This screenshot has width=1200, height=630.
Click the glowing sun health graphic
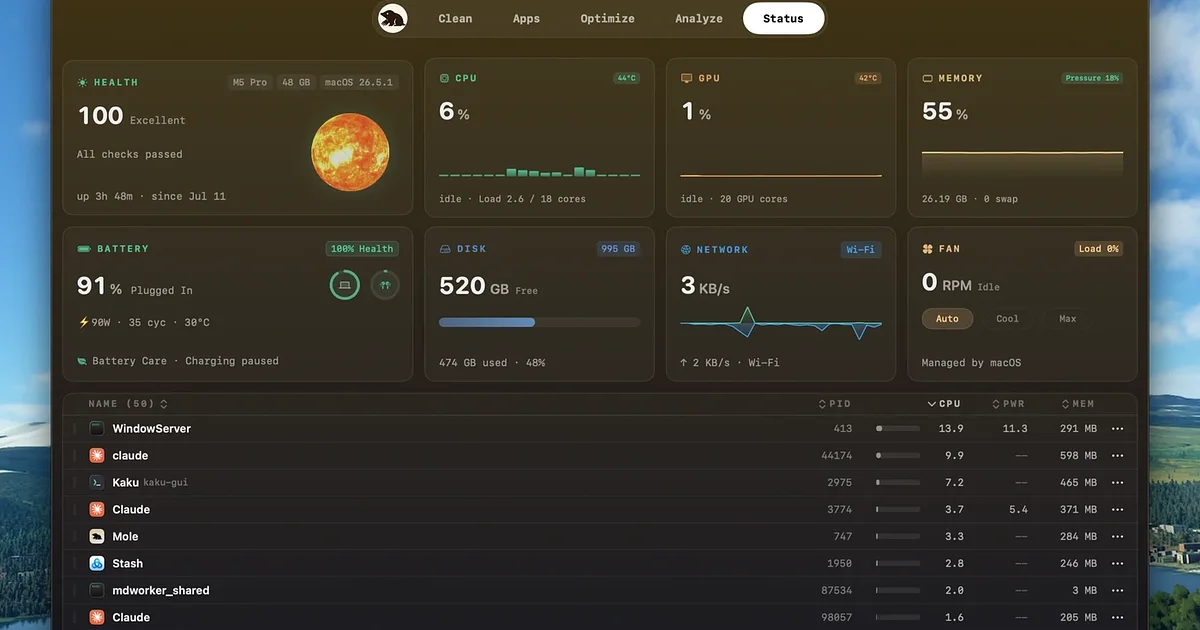click(350, 154)
